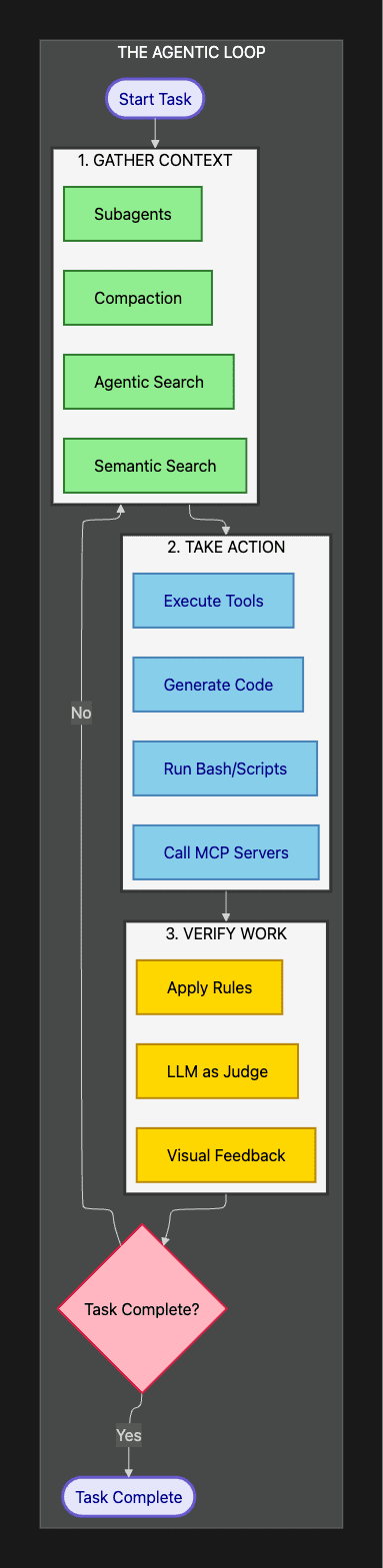Click the Agentic Search node
Image resolution: width=383 pixels, height=1568 pixels.
tap(149, 382)
